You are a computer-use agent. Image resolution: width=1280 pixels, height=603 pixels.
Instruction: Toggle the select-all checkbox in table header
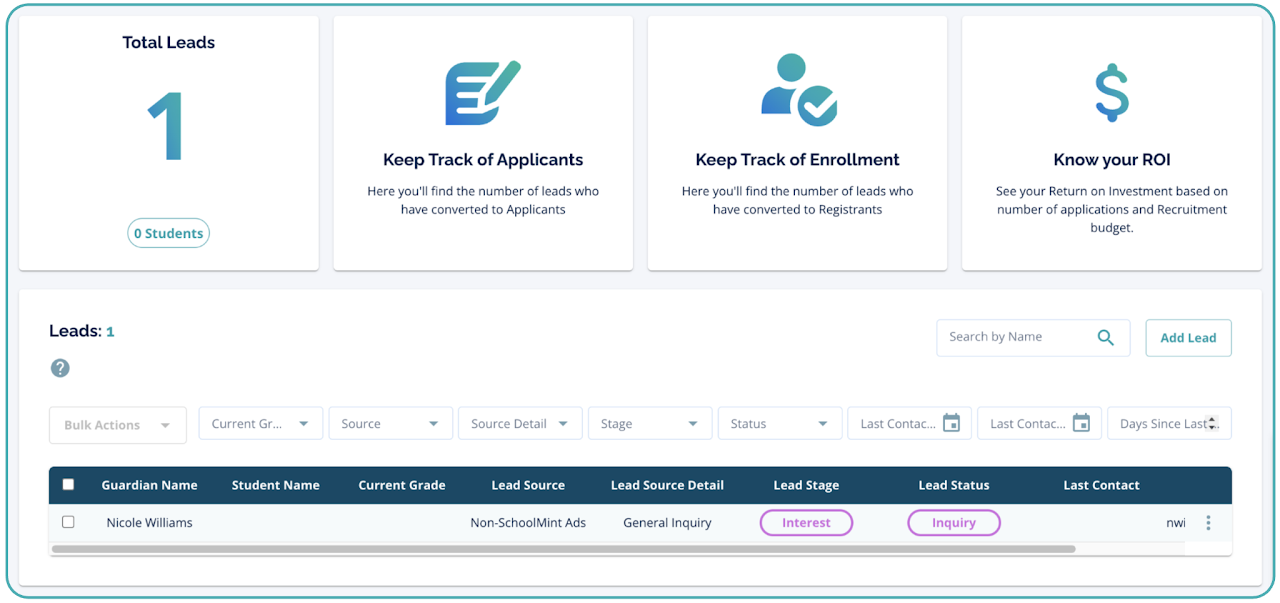pos(68,485)
